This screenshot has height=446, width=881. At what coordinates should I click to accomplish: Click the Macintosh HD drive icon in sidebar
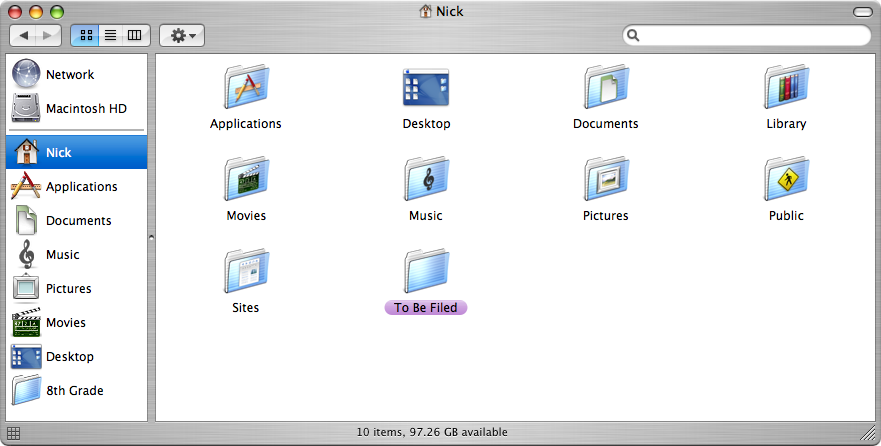tap(26, 108)
